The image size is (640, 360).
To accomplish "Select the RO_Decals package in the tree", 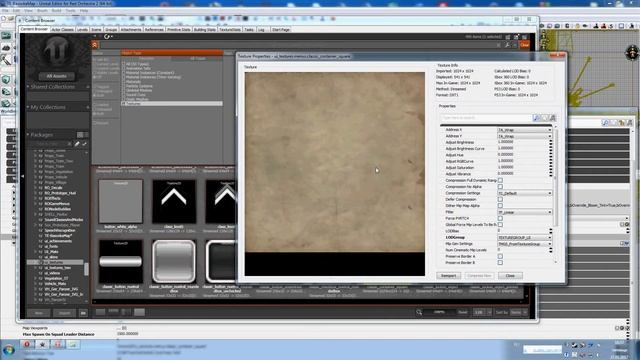I will tap(53, 188).
